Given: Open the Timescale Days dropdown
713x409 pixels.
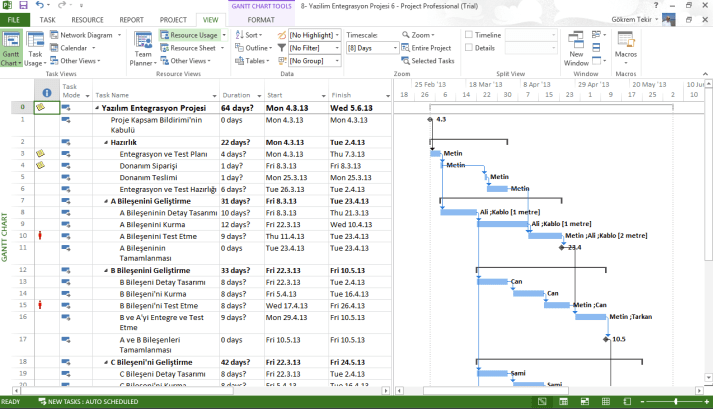Looking at the screenshot, I should click(x=366, y=47).
